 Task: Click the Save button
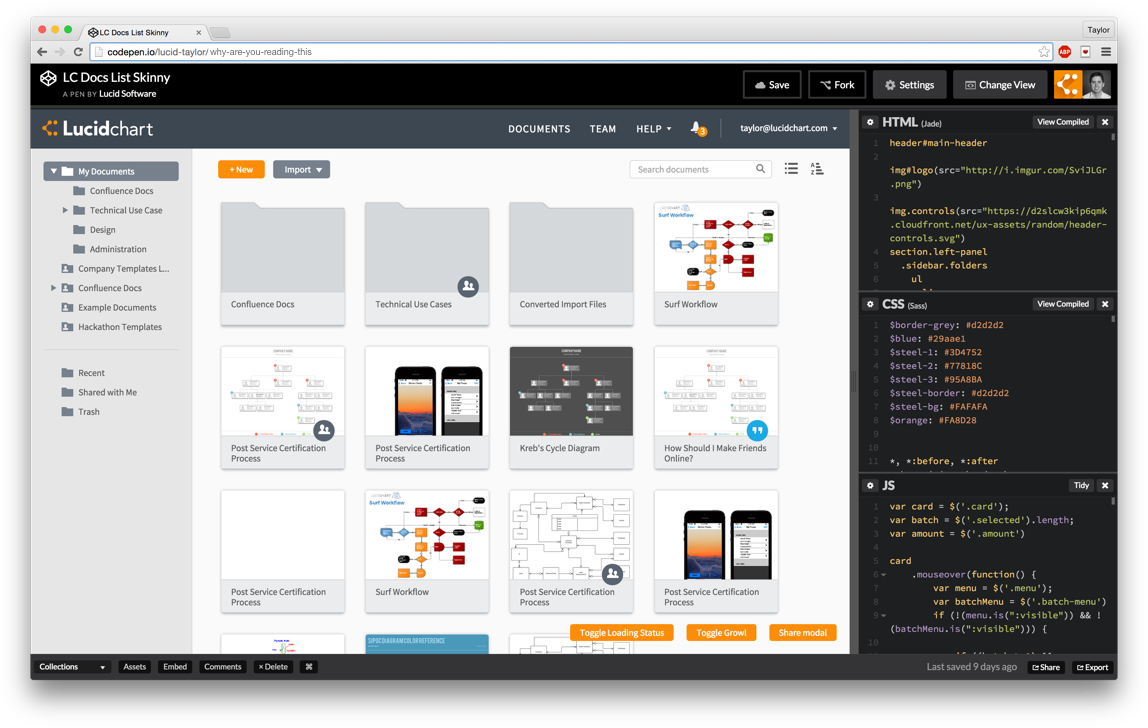pyautogui.click(x=772, y=85)
